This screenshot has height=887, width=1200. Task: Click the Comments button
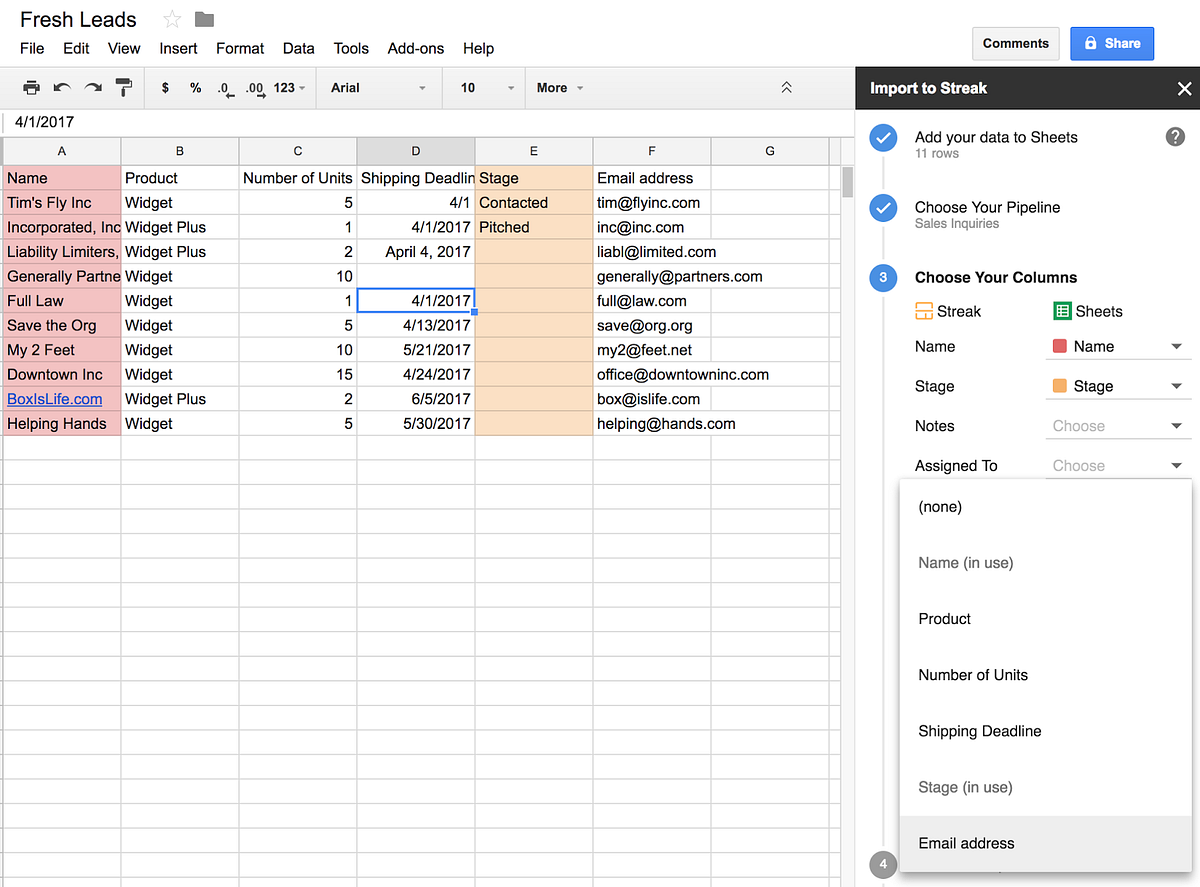pos(1015,43)
